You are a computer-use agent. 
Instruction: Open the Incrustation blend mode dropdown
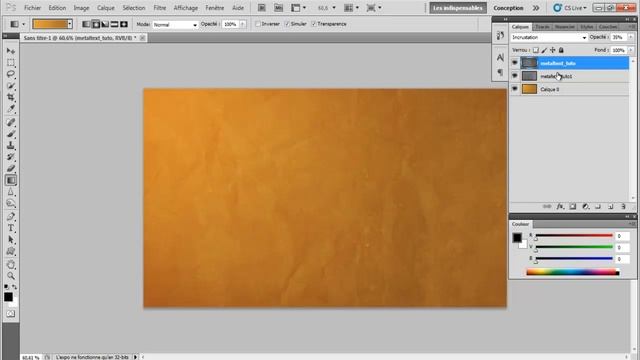(549, 37)
